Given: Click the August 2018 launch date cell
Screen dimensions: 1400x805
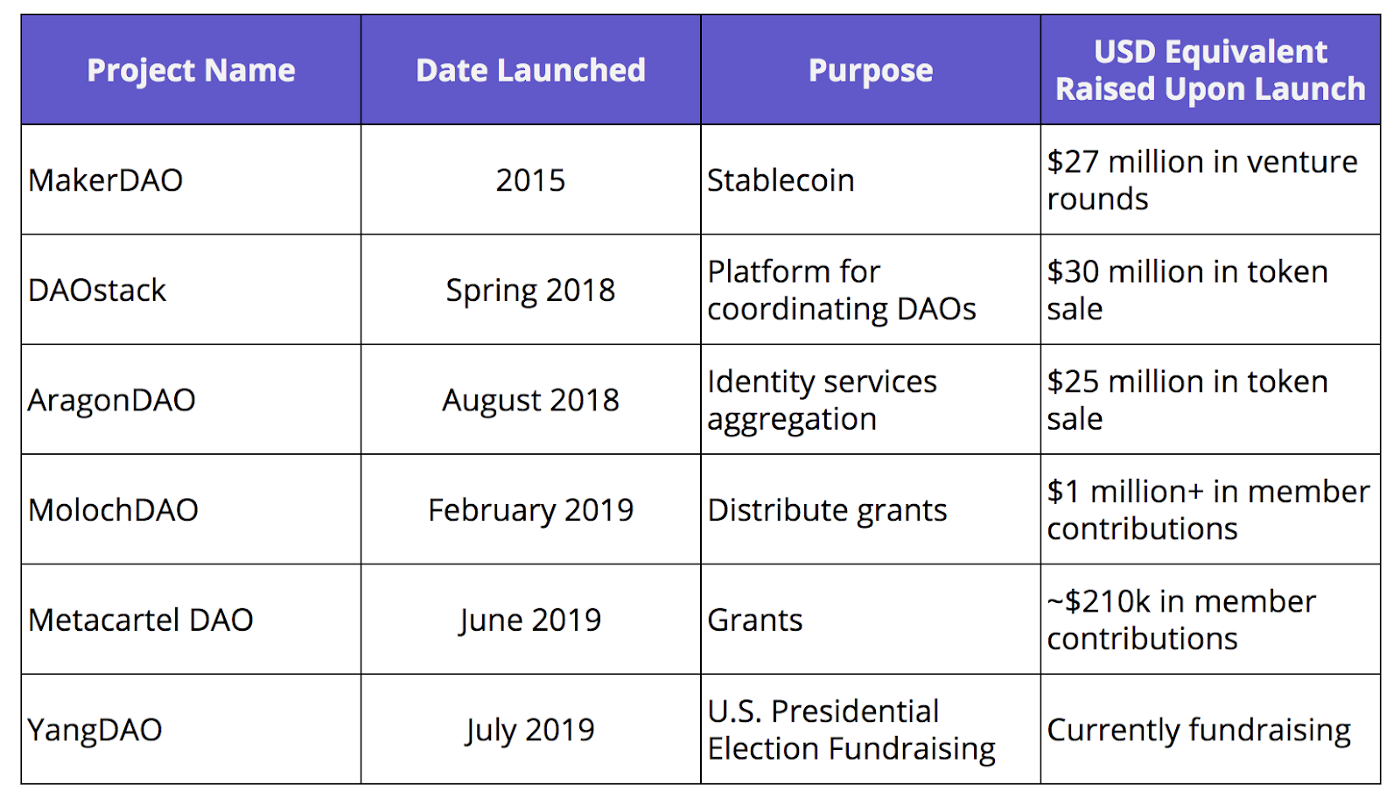Looking at the screenshot, I should click(x=530, y=400).
